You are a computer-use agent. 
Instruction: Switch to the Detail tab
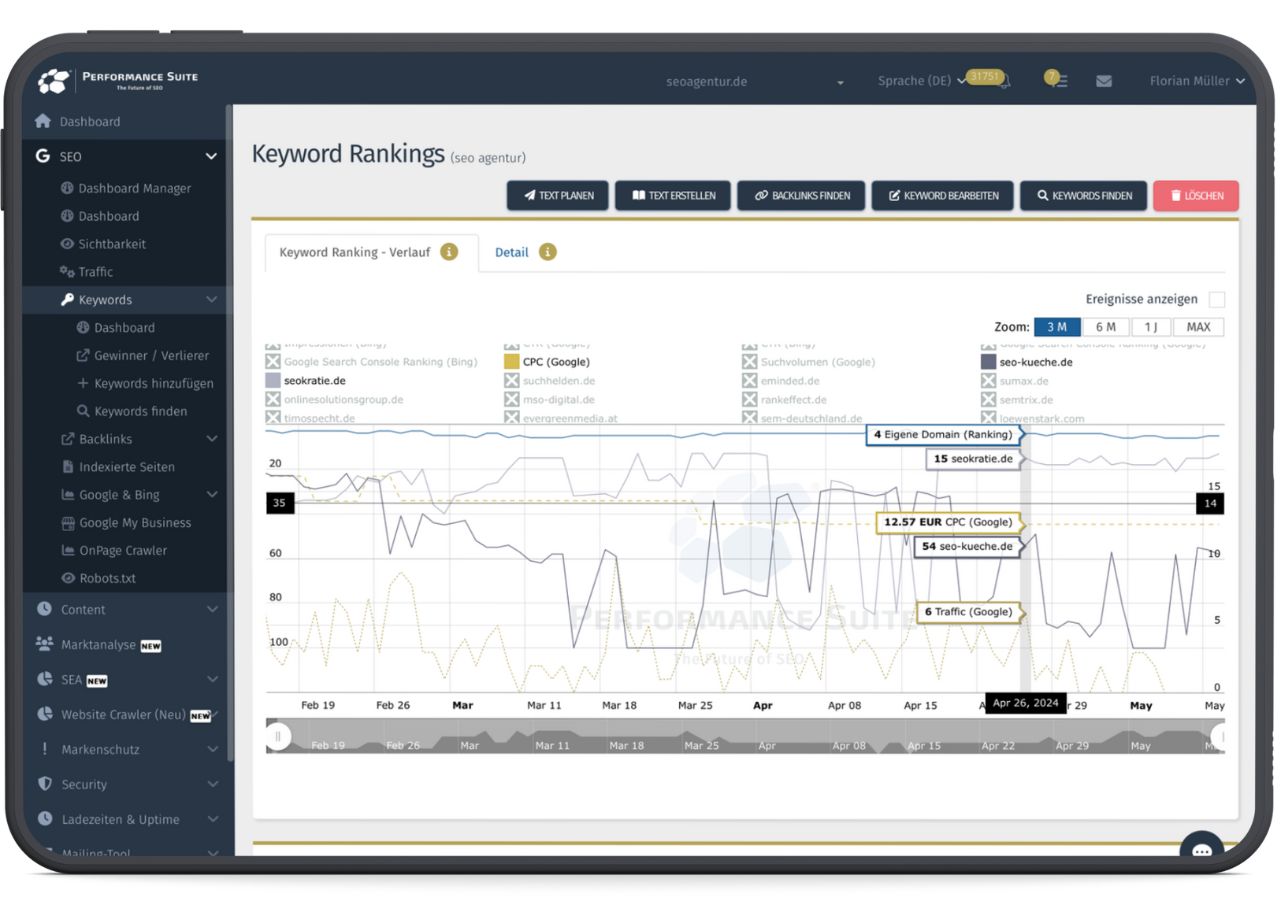click(512, 252)
